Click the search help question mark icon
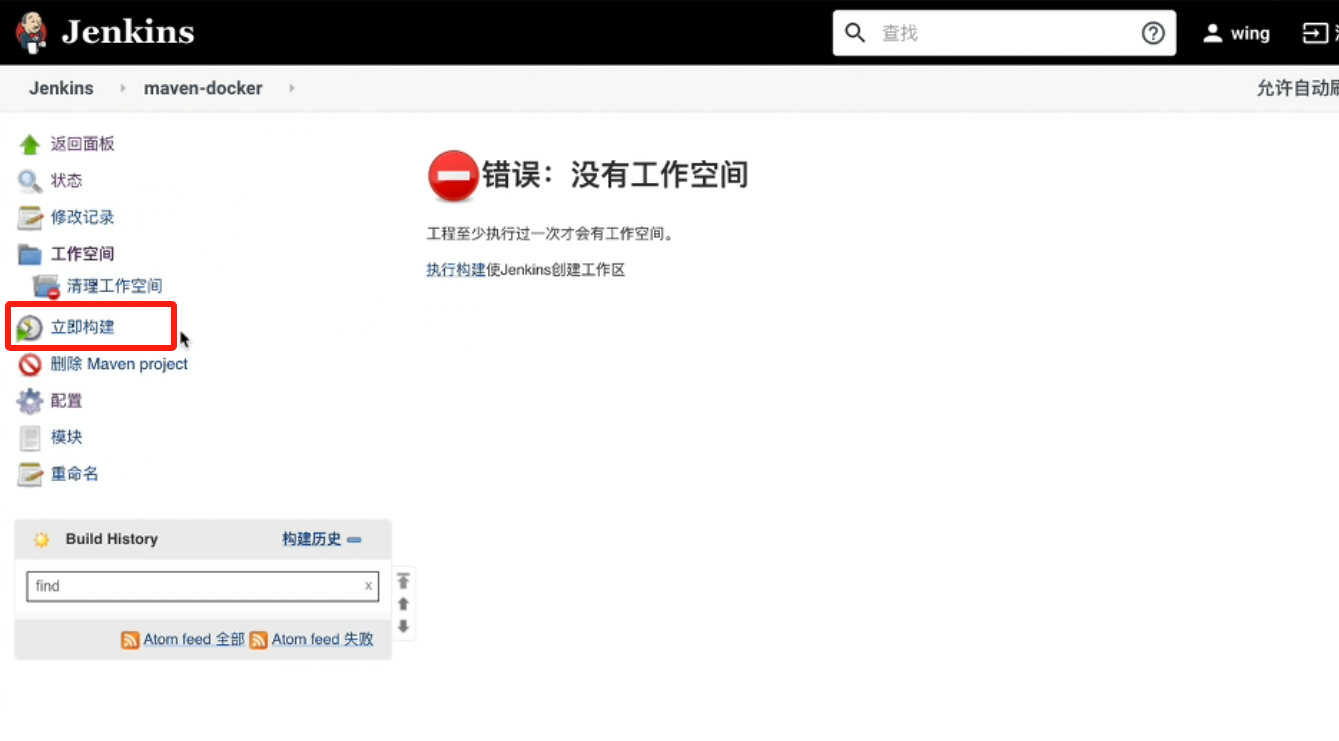This screenshot has height=741, width=1339. [1153, 33]
